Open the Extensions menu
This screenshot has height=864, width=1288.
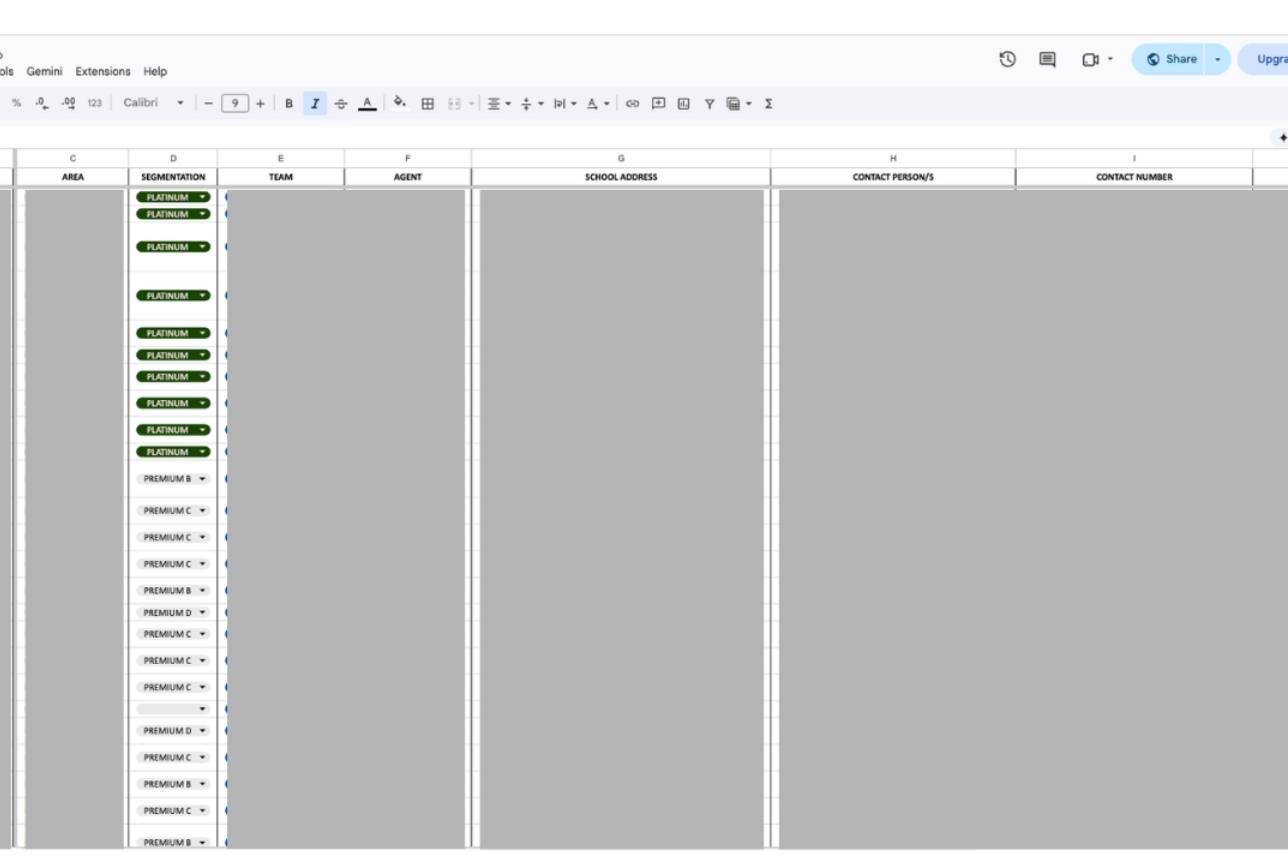(103, 71)
